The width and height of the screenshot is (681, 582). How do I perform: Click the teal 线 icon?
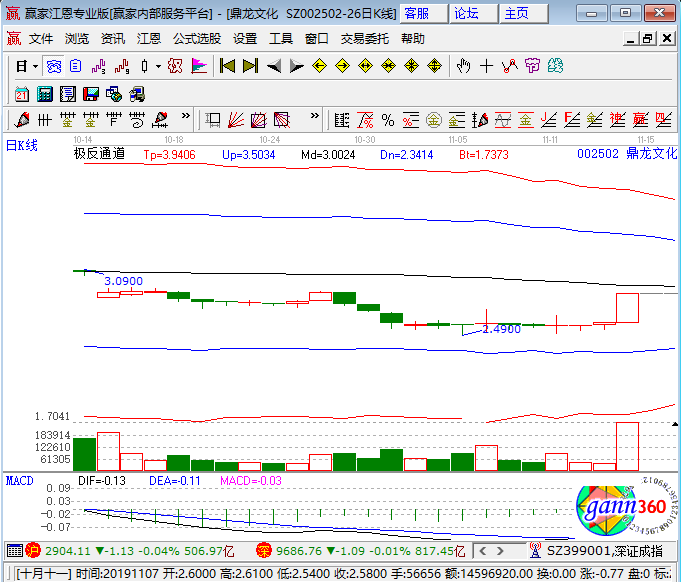pos(555,66)
